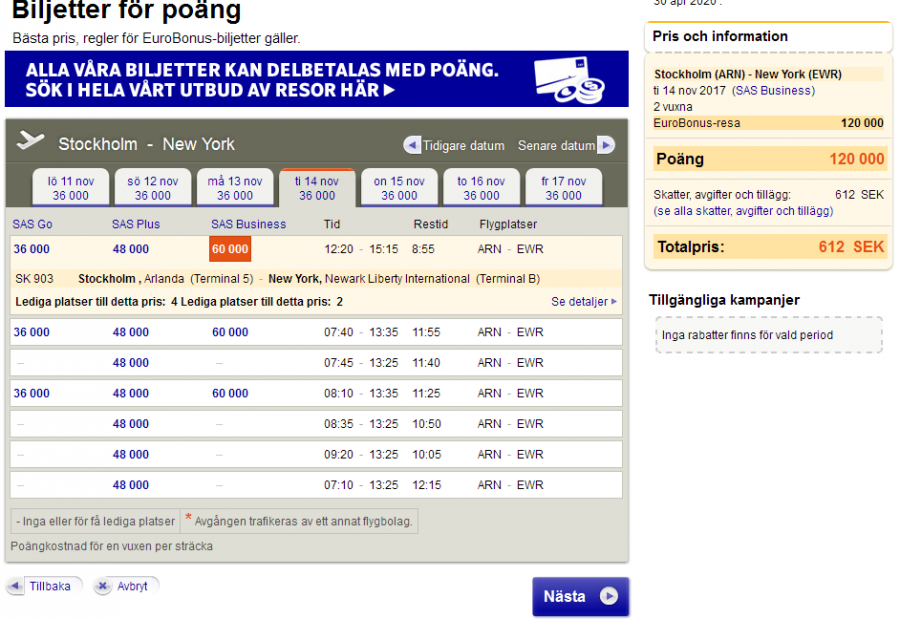Switch to the on 15 nov tab

(399, 188)
